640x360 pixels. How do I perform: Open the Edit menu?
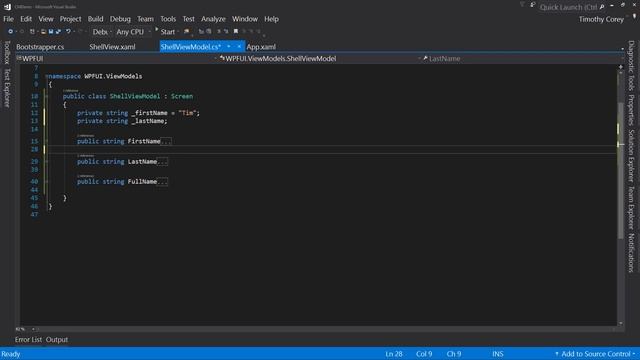tap(26, 19)
